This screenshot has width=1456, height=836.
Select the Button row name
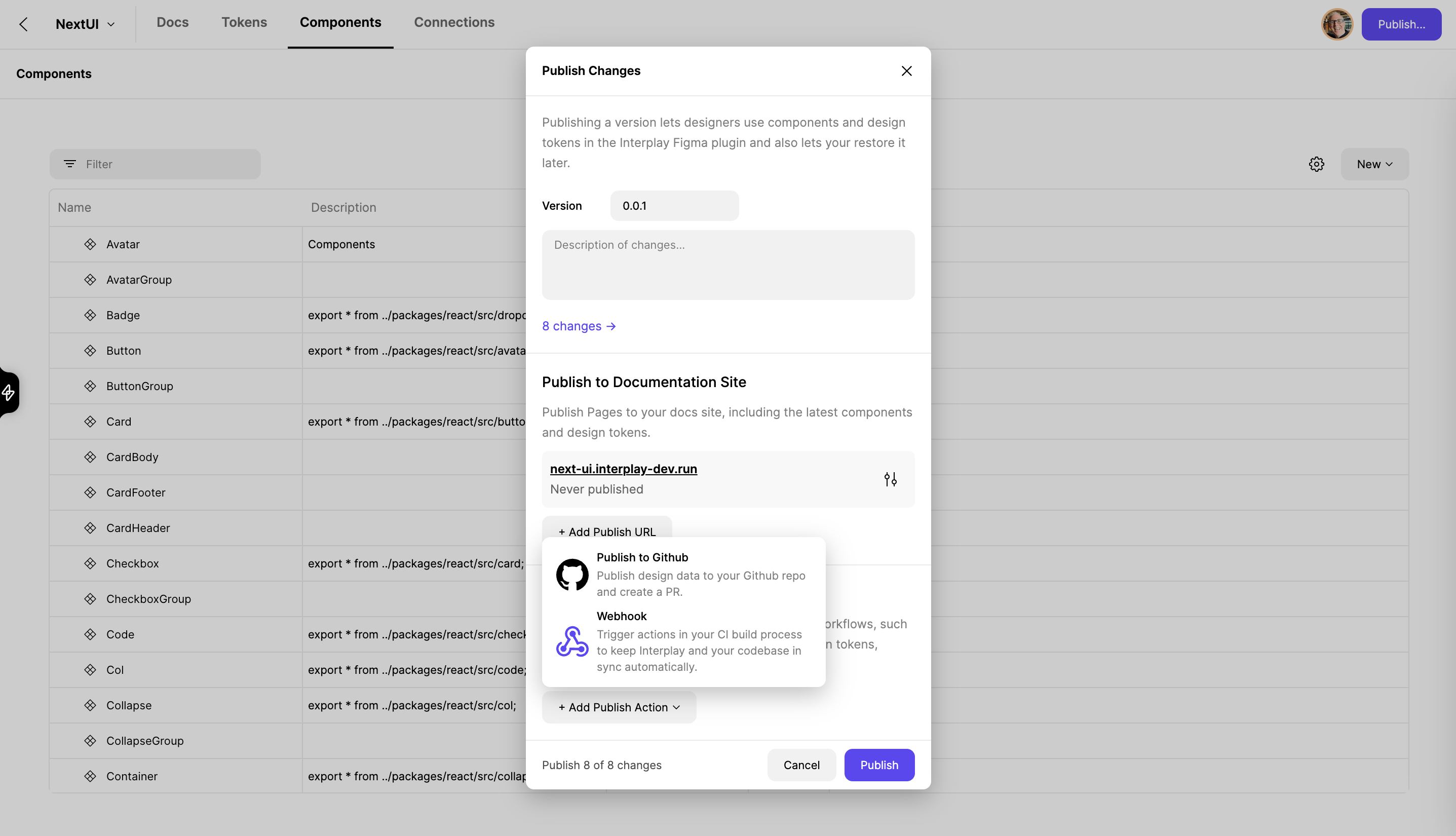(x=124, y=351)
